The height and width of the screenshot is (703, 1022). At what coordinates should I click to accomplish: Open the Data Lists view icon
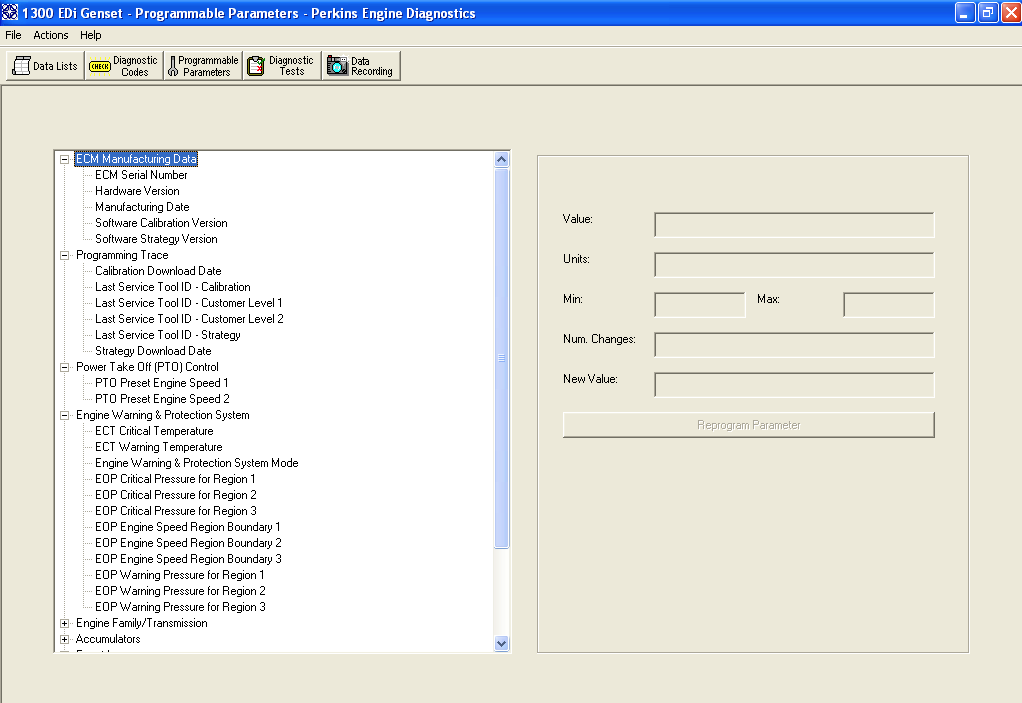click(x=22, y=66)
